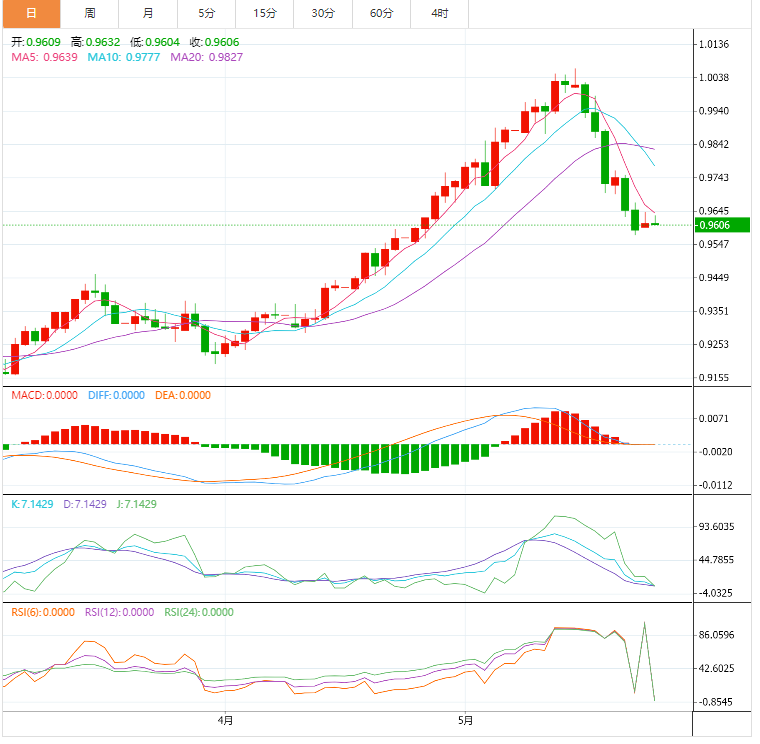Click the 93.6035 KDJ axis label

716,527
